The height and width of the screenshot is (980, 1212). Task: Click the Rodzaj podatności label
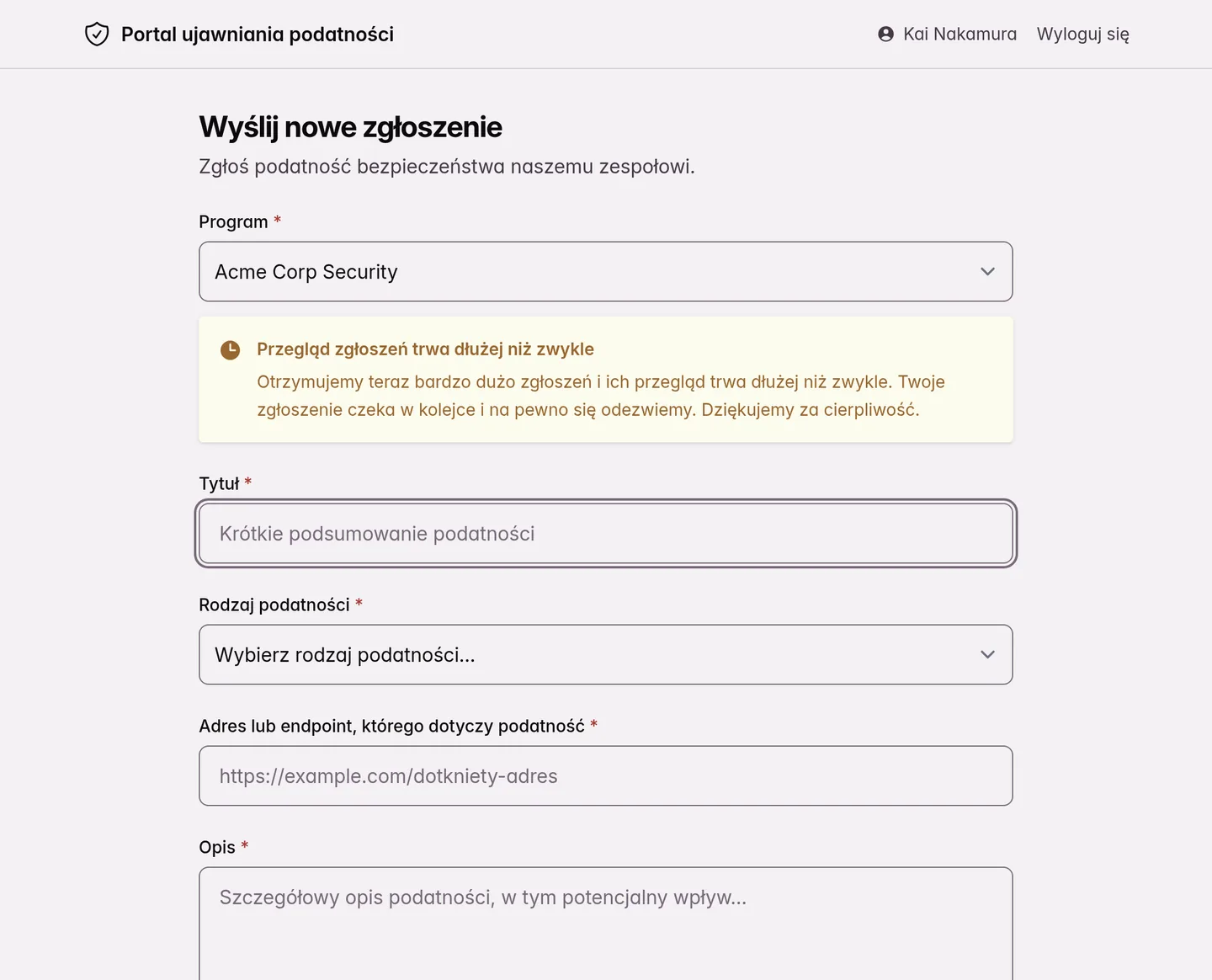click(274, 605)
